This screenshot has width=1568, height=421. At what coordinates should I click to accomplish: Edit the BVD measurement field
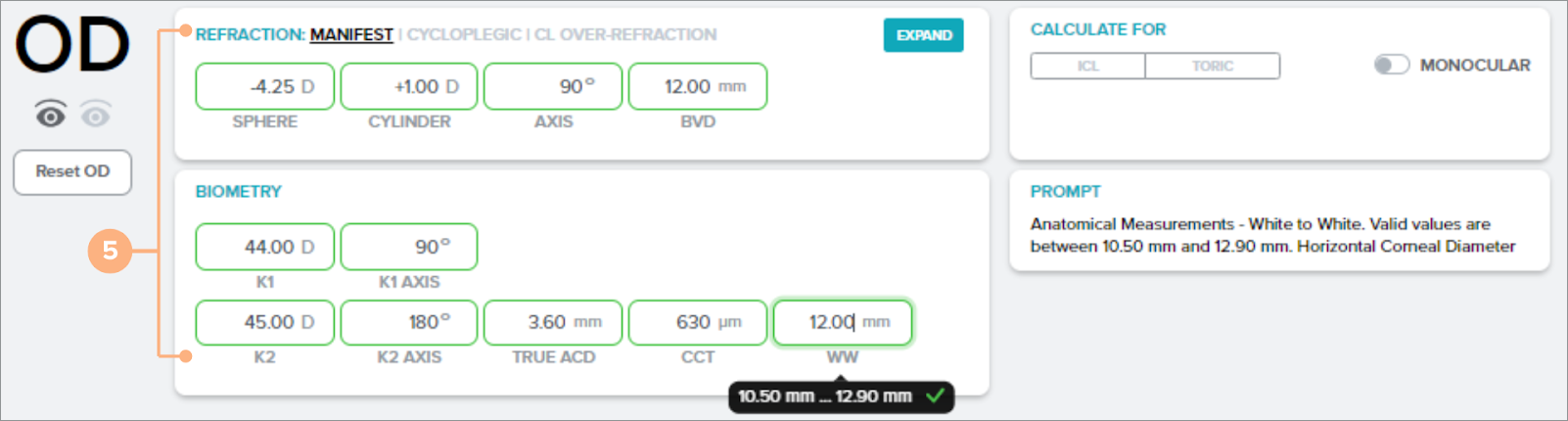pos(697,86)
